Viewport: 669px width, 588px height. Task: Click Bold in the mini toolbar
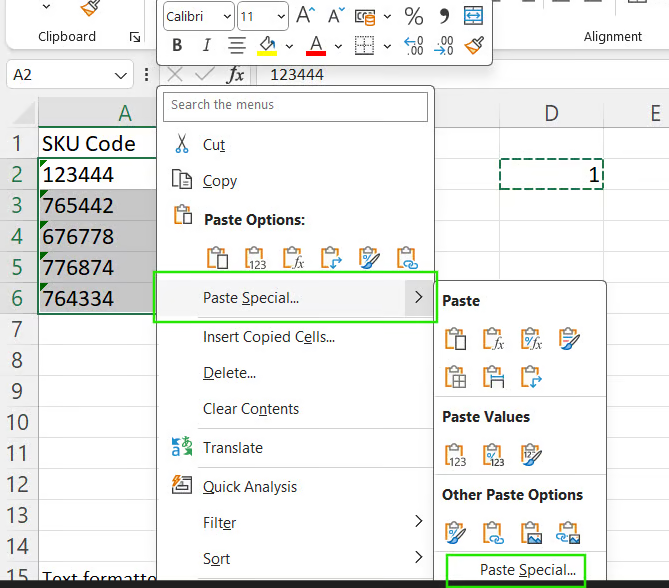pyautogui.click(x=177, y=45)
